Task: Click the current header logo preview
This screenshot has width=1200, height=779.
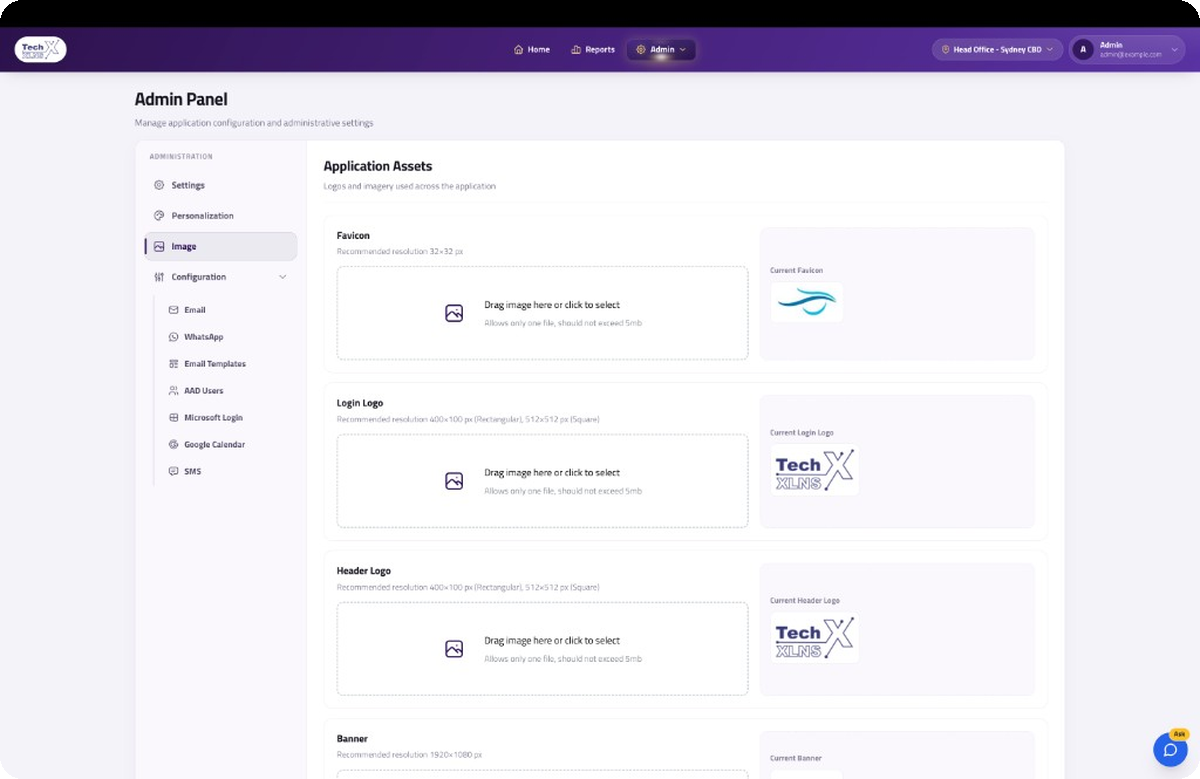Action: coord(814,638)
